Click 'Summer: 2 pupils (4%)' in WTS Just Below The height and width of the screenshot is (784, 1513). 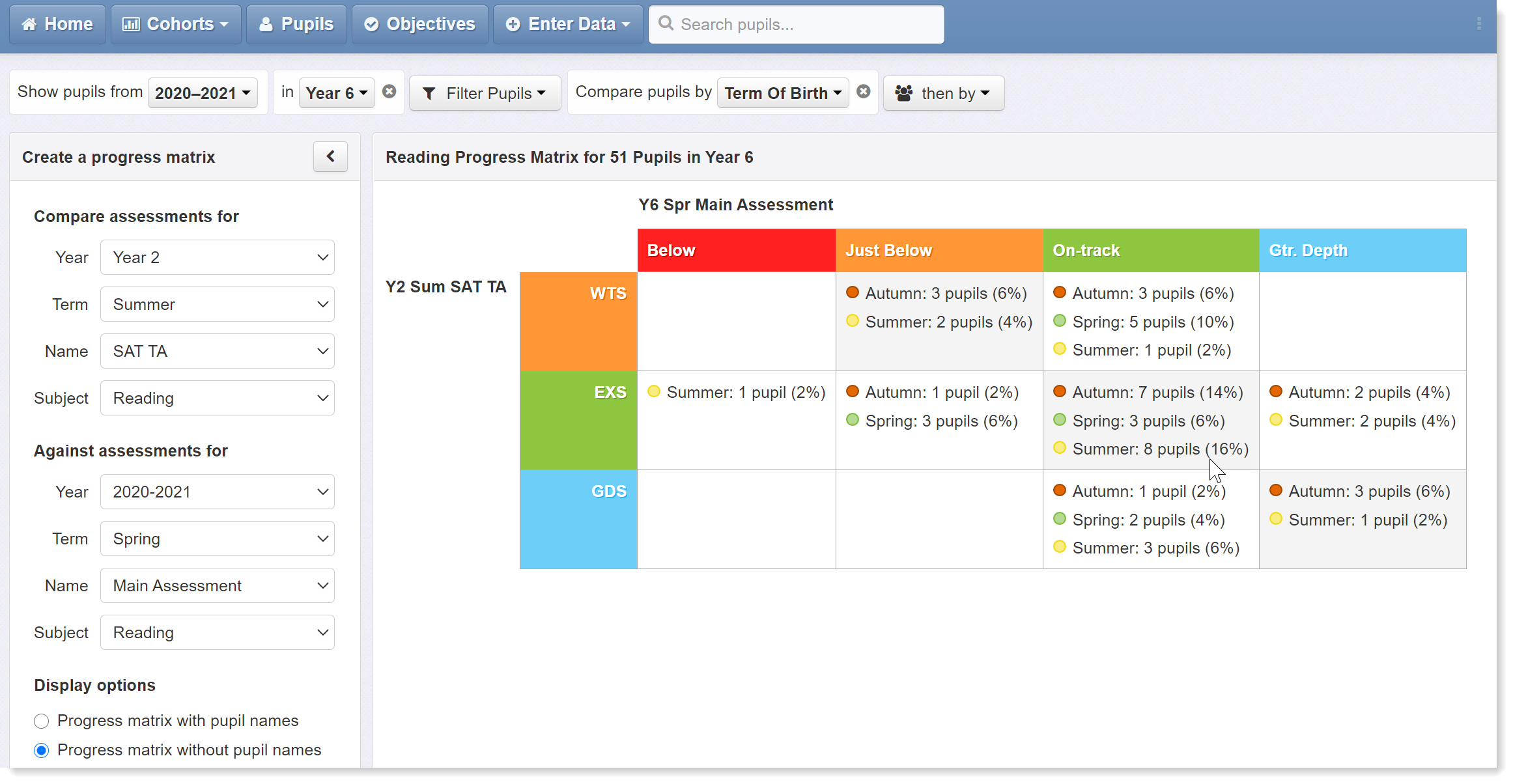(948, 322)
